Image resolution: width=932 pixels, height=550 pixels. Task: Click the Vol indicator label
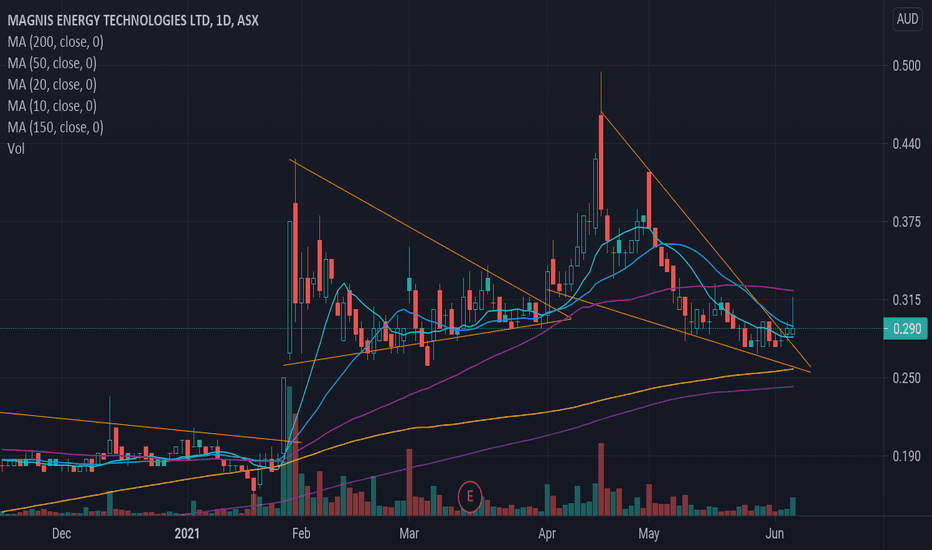[x=16, y=149]
